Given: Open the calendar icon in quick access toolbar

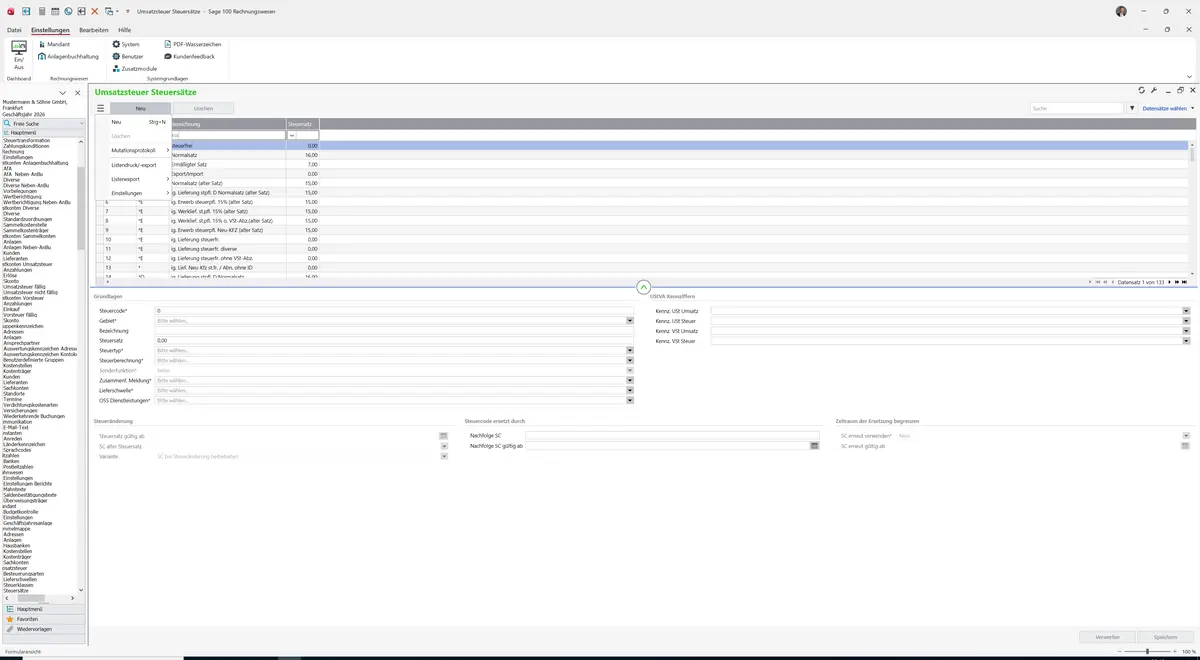Looking at the screenshot, I should (54, 10).
